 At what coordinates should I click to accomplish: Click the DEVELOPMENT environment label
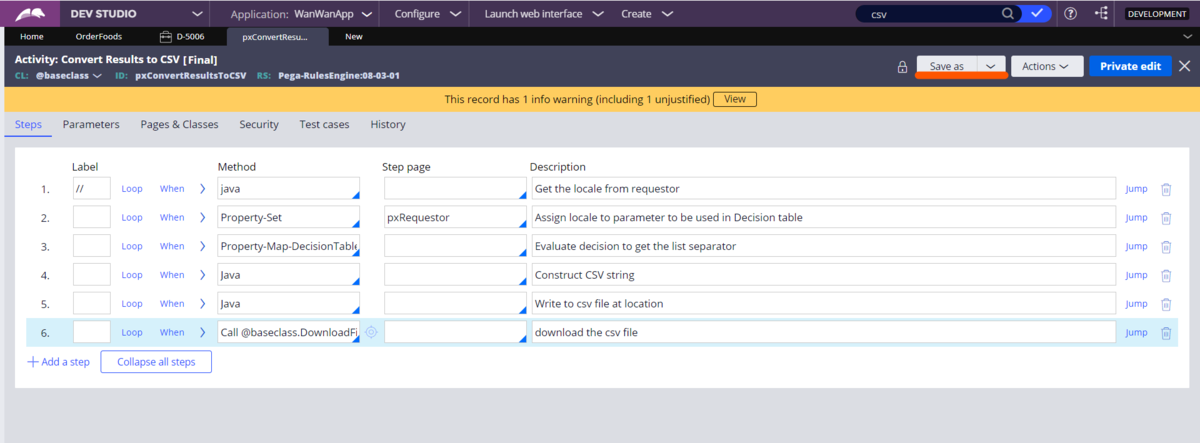(x=1157, y=14)
